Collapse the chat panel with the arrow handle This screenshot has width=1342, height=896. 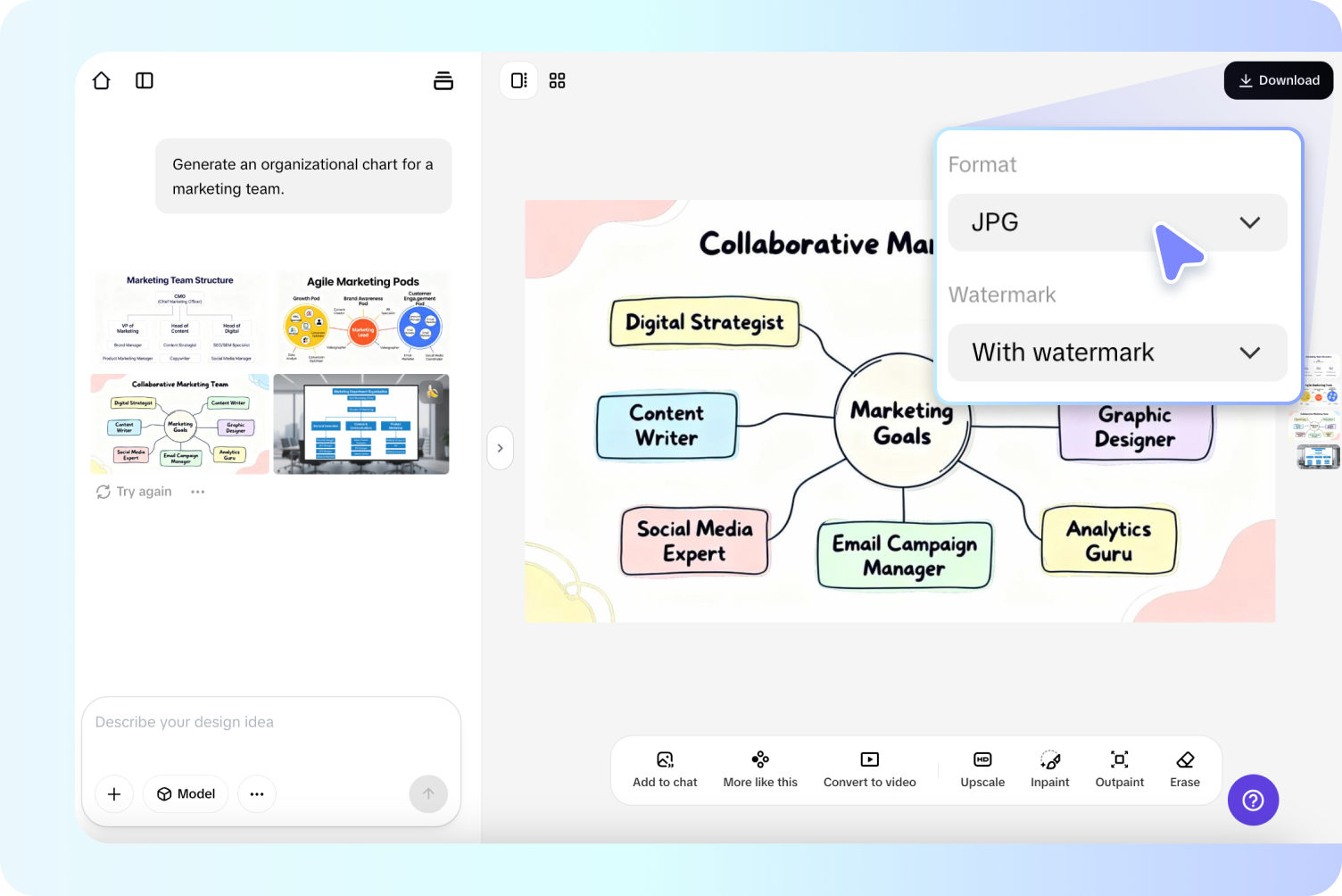click(500, 448)
